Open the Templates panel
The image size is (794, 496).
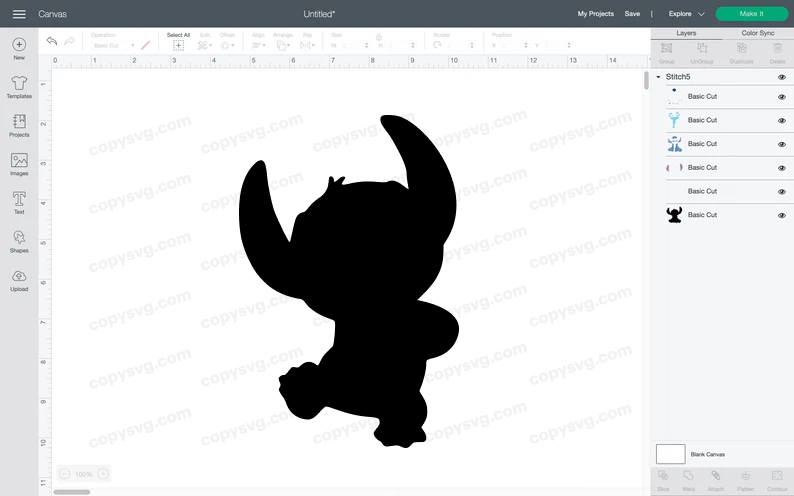pyautogui.click(x=19, y=87)
